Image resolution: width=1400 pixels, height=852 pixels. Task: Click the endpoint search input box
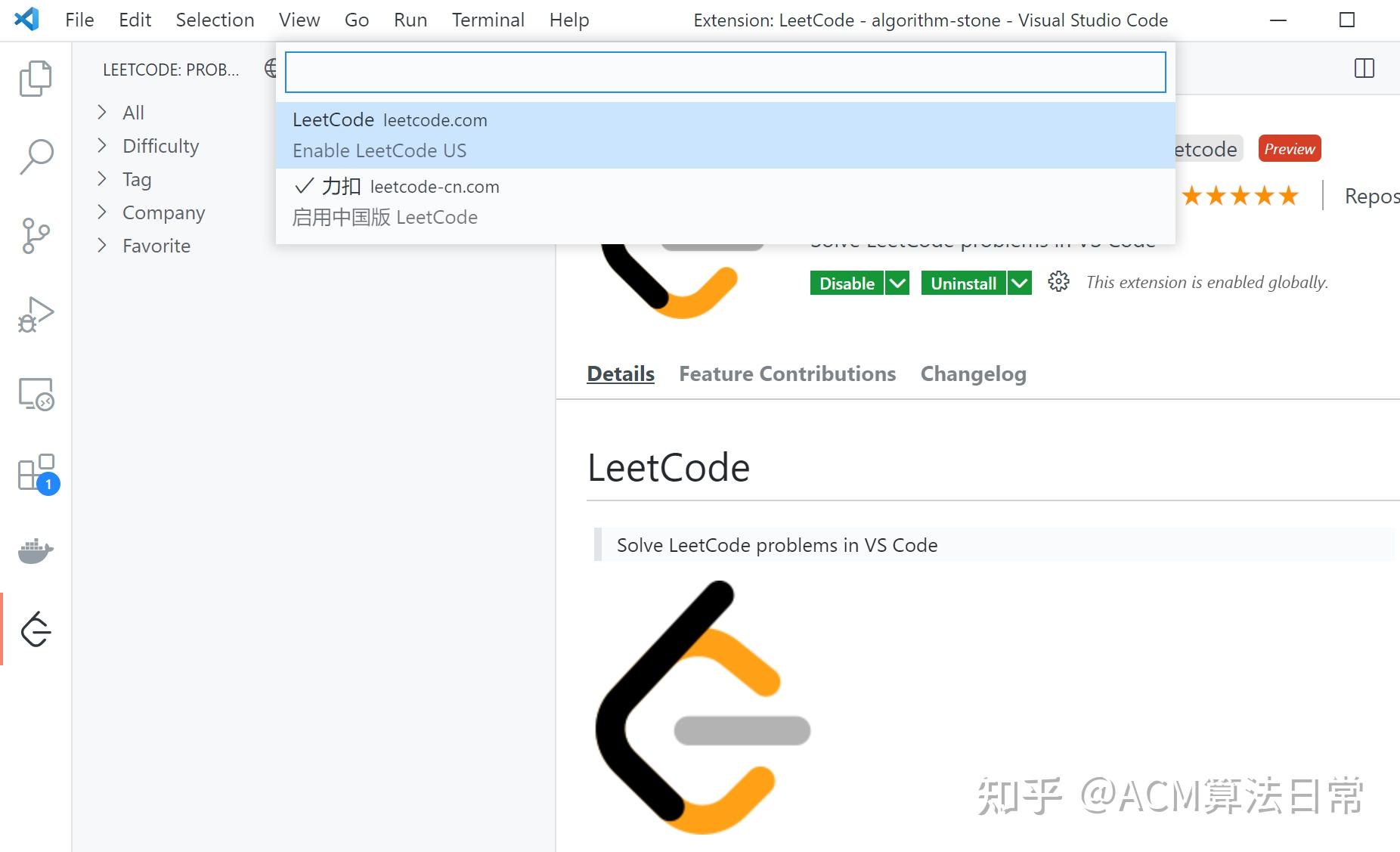click(x=726, y=72)
